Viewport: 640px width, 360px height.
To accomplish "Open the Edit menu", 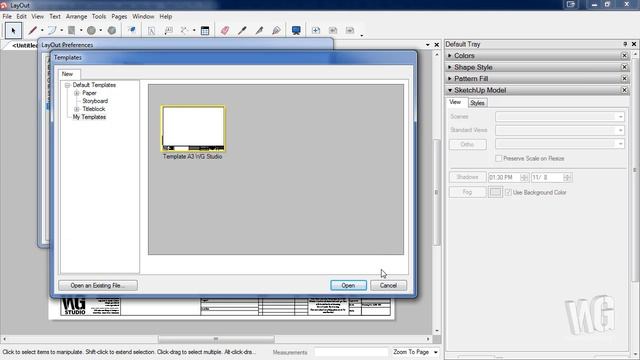I will (21, 16).
